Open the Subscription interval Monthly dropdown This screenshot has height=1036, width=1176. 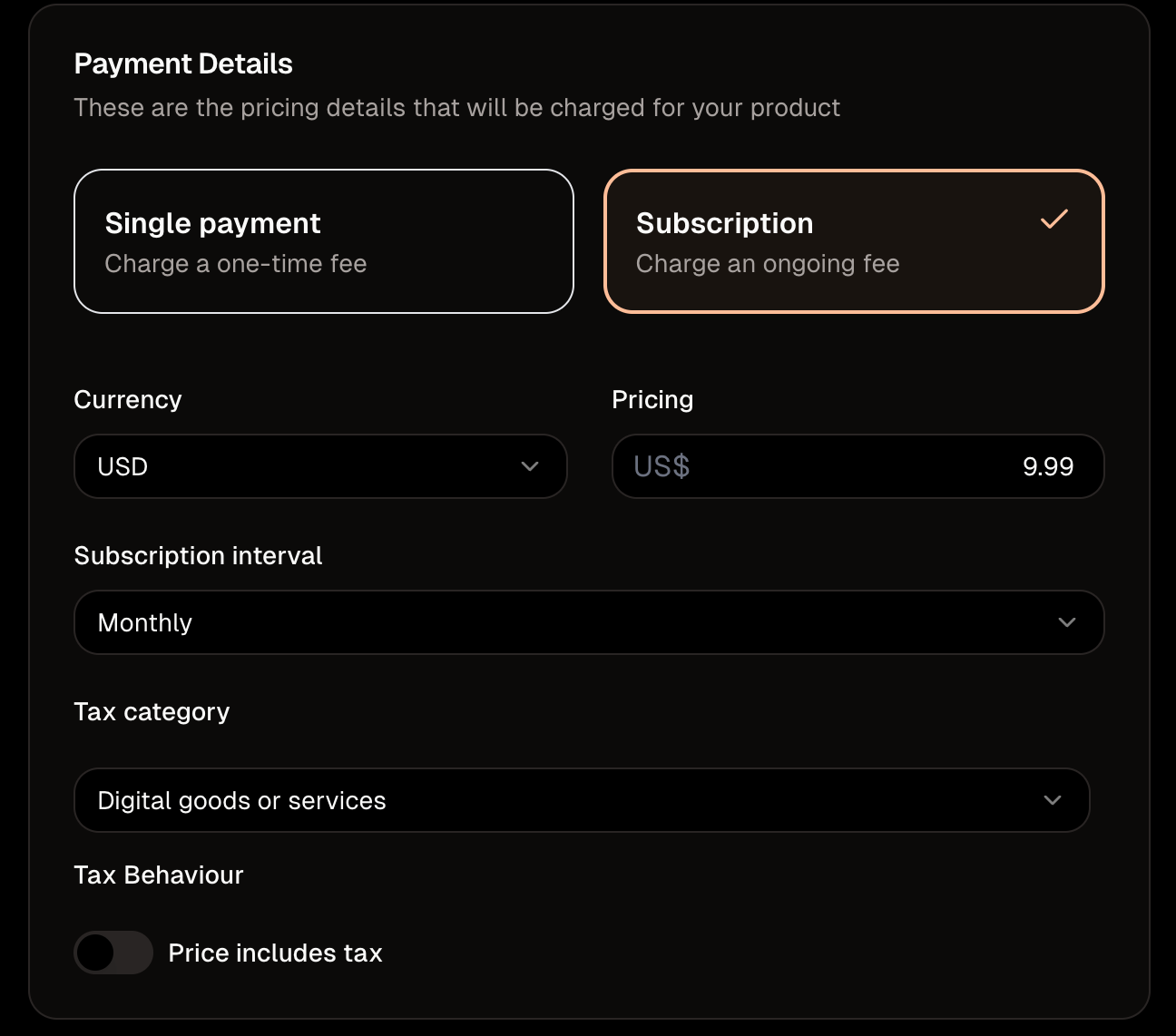click(589, 622)
